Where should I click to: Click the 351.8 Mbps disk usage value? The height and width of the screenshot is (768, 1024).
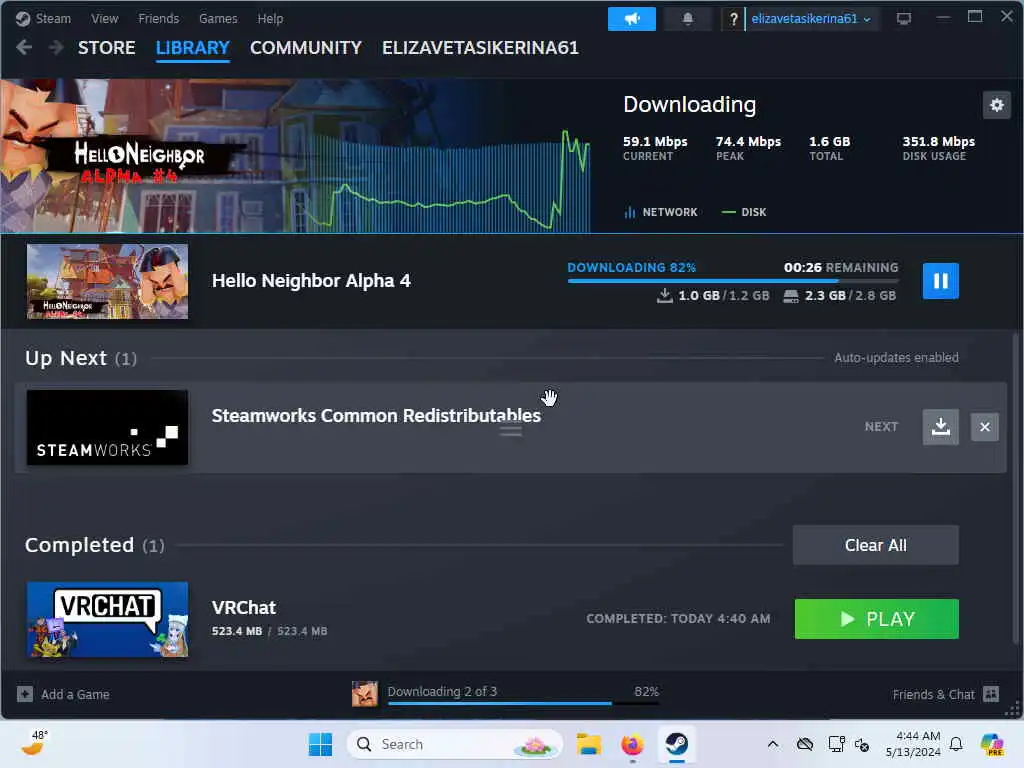point(938,142)
